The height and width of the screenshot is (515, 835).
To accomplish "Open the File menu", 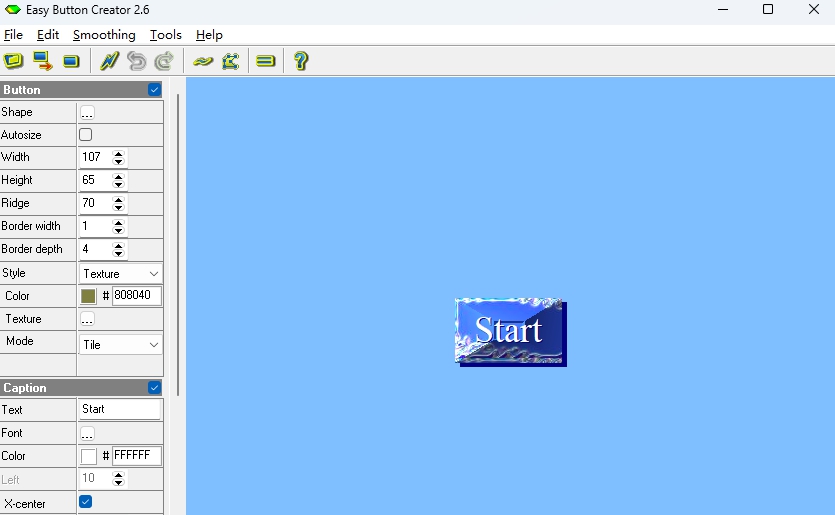I will pos(13,35).
